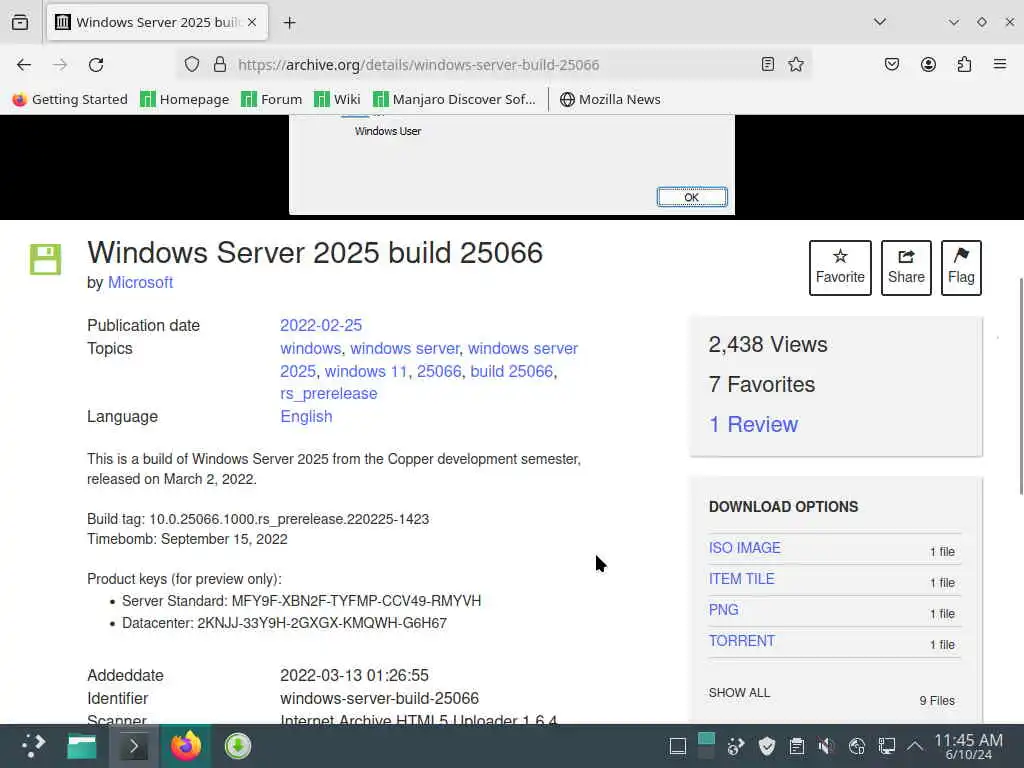
Task: Click the green floppy software item icon
Action: [x=45, y=259]
